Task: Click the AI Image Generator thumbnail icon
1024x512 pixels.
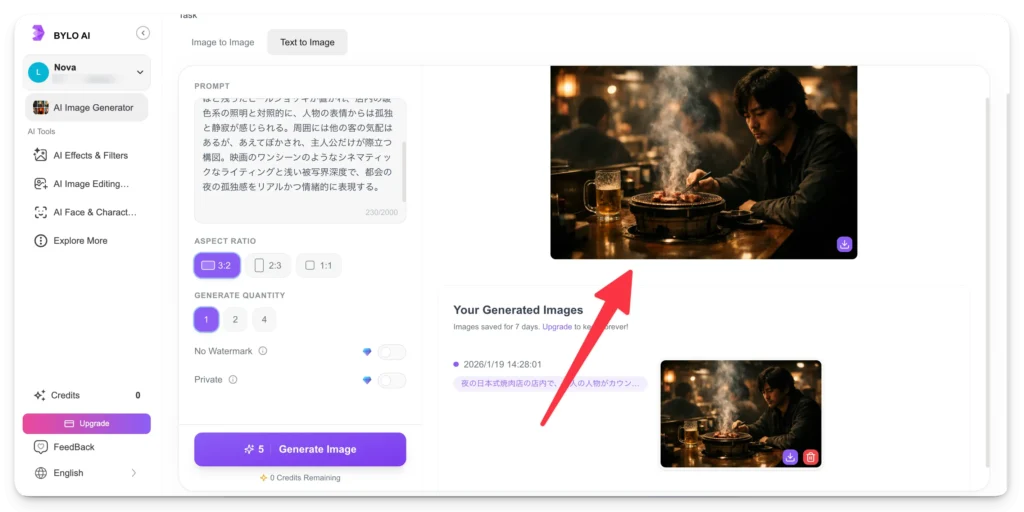Action: pyautogui.click(x=40, y=108)
